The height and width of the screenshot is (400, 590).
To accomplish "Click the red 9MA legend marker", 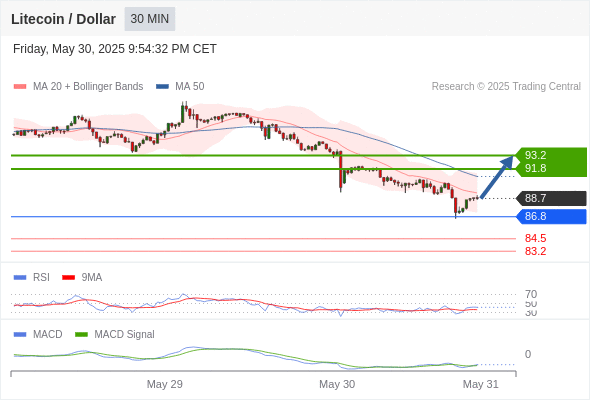I will pyautogui.click(x=68, y=278).
